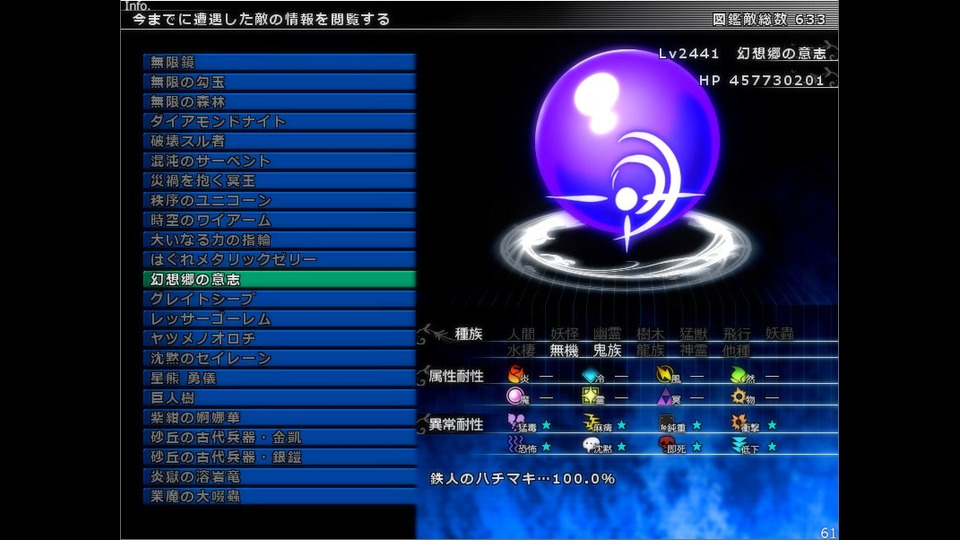Image resolution: width=960 pixels, height=540 pixels.
Task: Click the dimmed 龍族 species tag
Action: point(650,350)
